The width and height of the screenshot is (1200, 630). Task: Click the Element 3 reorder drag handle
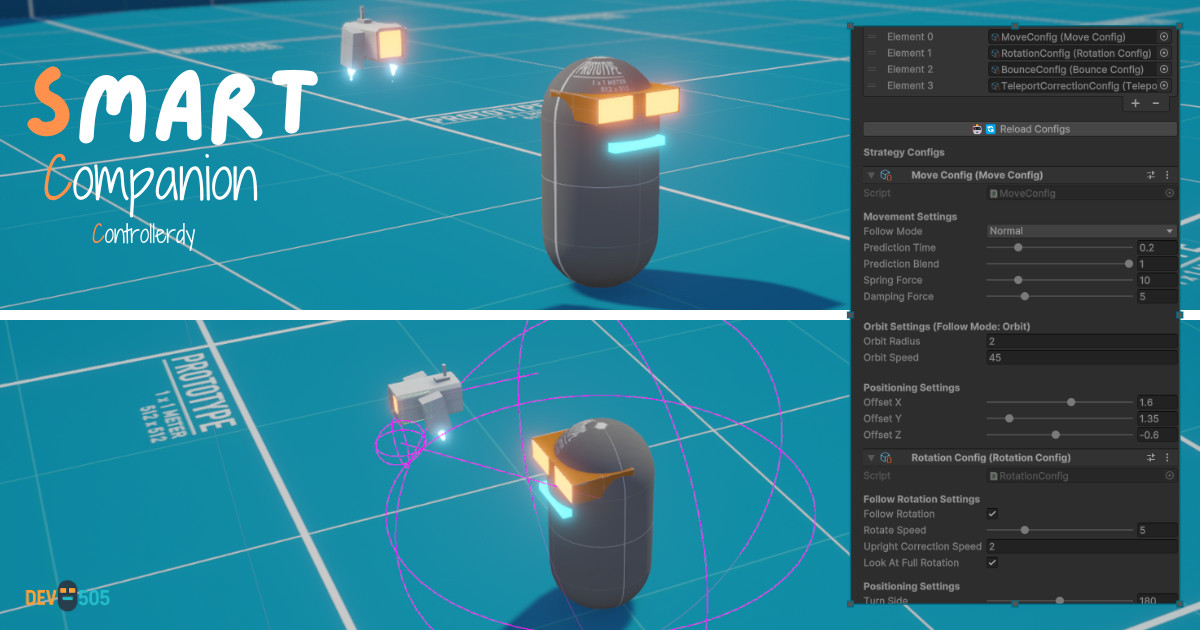pos(871,86)
